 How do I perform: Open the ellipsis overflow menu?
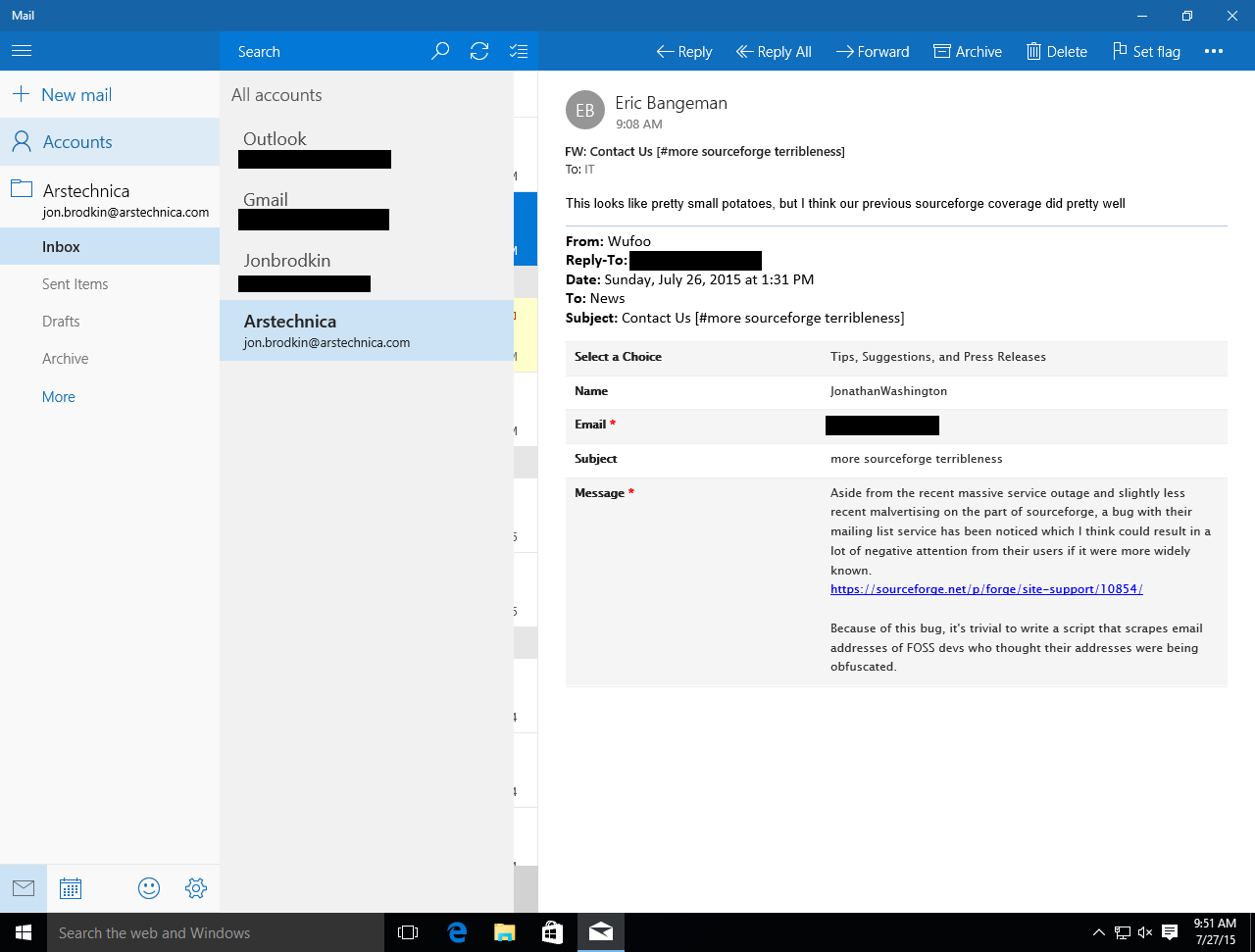click(x=1213, y=51)
